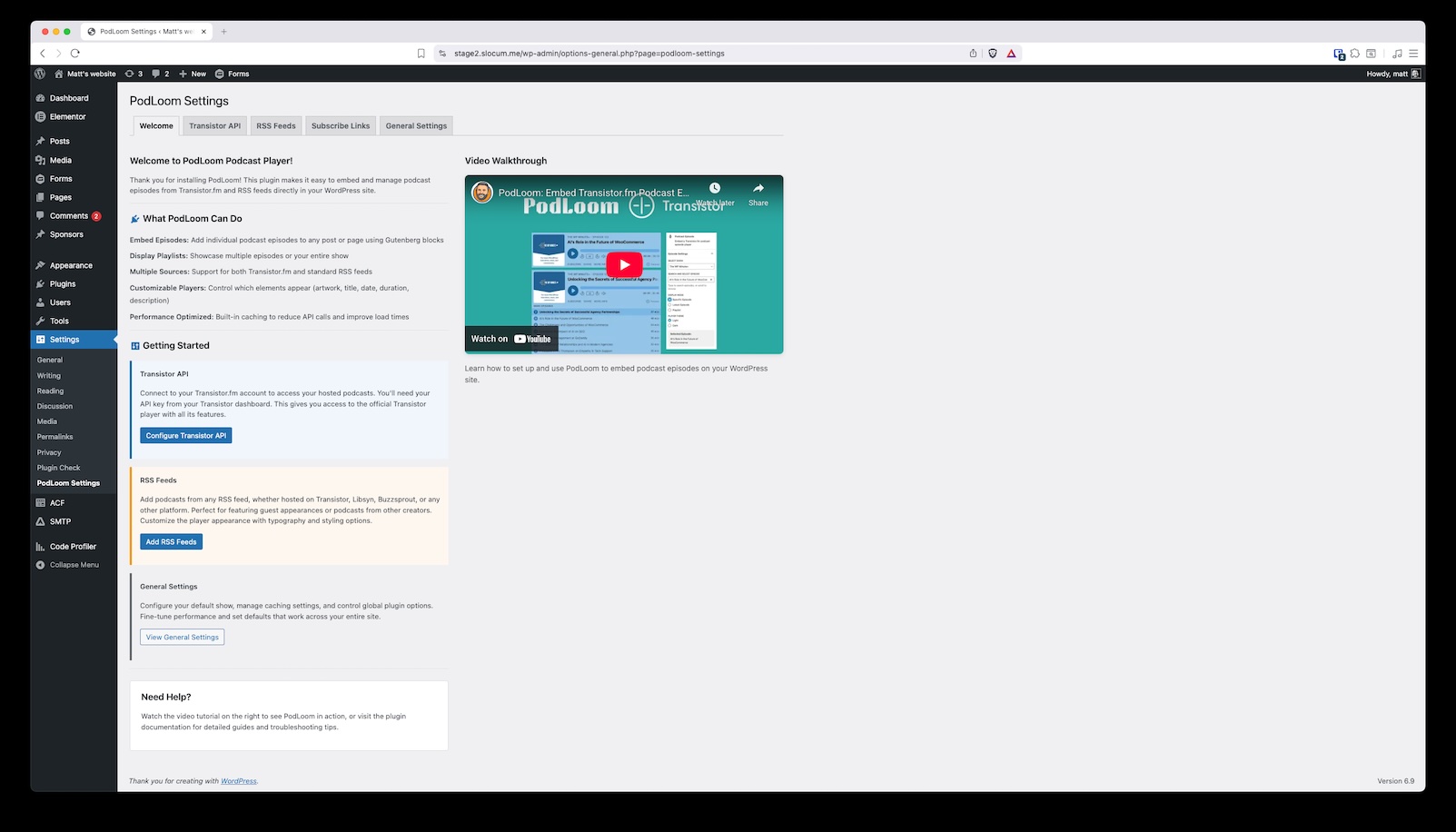Open the Elementor sidebar icon
1456x832 pixels.
point(40,116)
